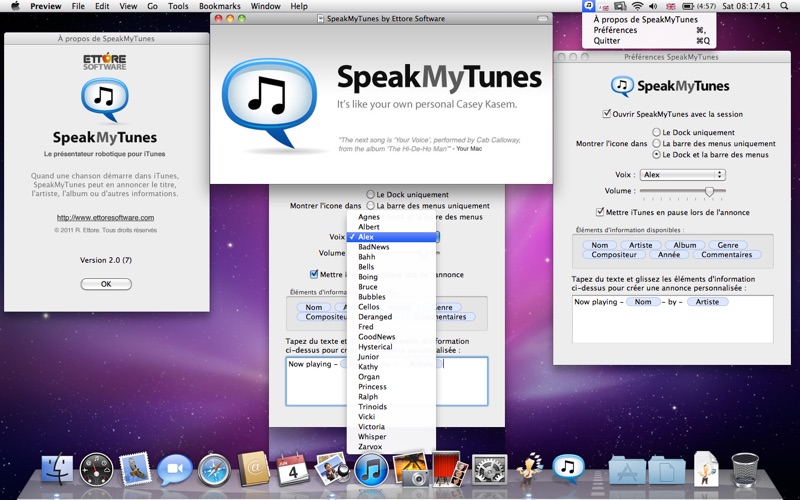Click the Compositeur token in Préférences window
800x500 pixels.
pyautogui.click(x=614, y=254)
